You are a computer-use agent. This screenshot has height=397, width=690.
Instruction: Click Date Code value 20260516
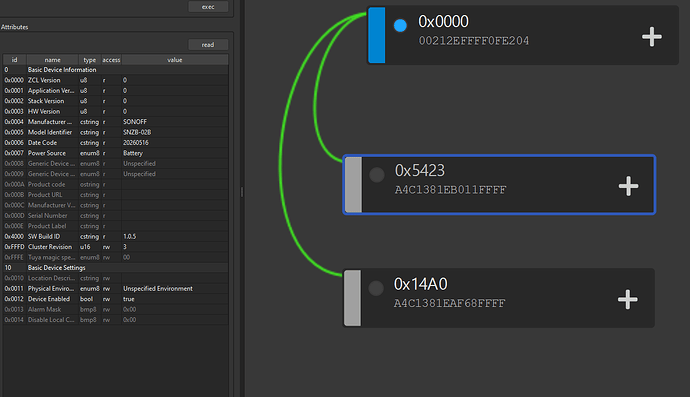click(175, 143)
